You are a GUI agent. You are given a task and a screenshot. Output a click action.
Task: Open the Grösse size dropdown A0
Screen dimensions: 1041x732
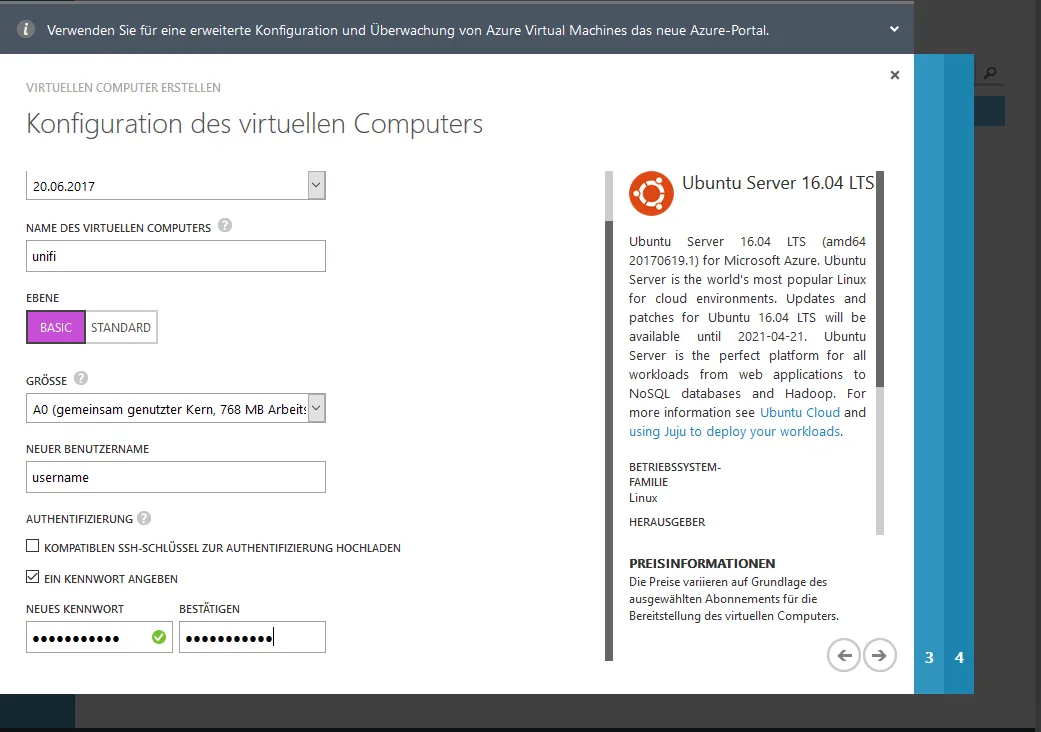tap(176, 408)
